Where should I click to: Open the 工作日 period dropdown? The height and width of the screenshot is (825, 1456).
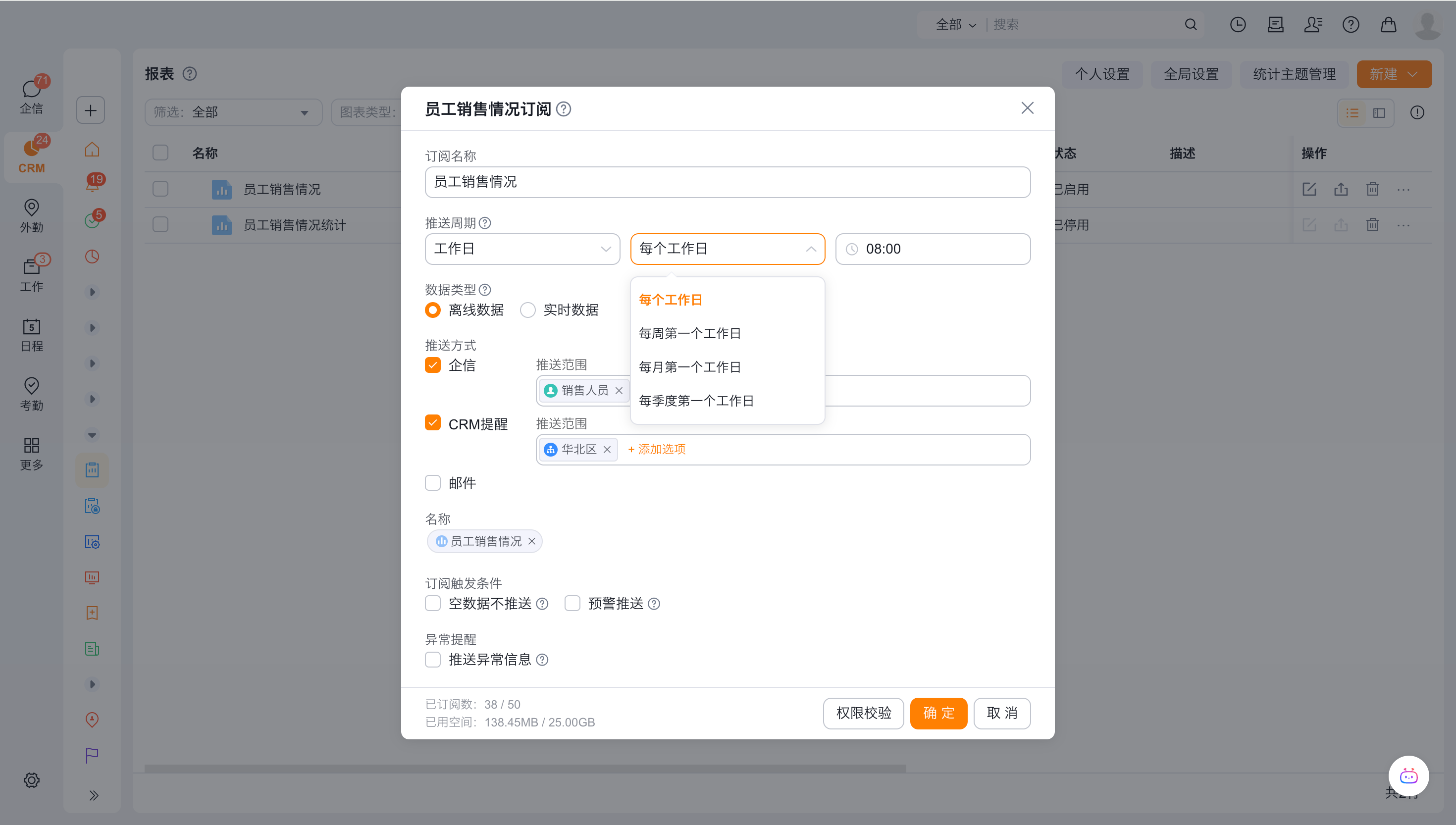pyautogui.click(x=522, y=249)
